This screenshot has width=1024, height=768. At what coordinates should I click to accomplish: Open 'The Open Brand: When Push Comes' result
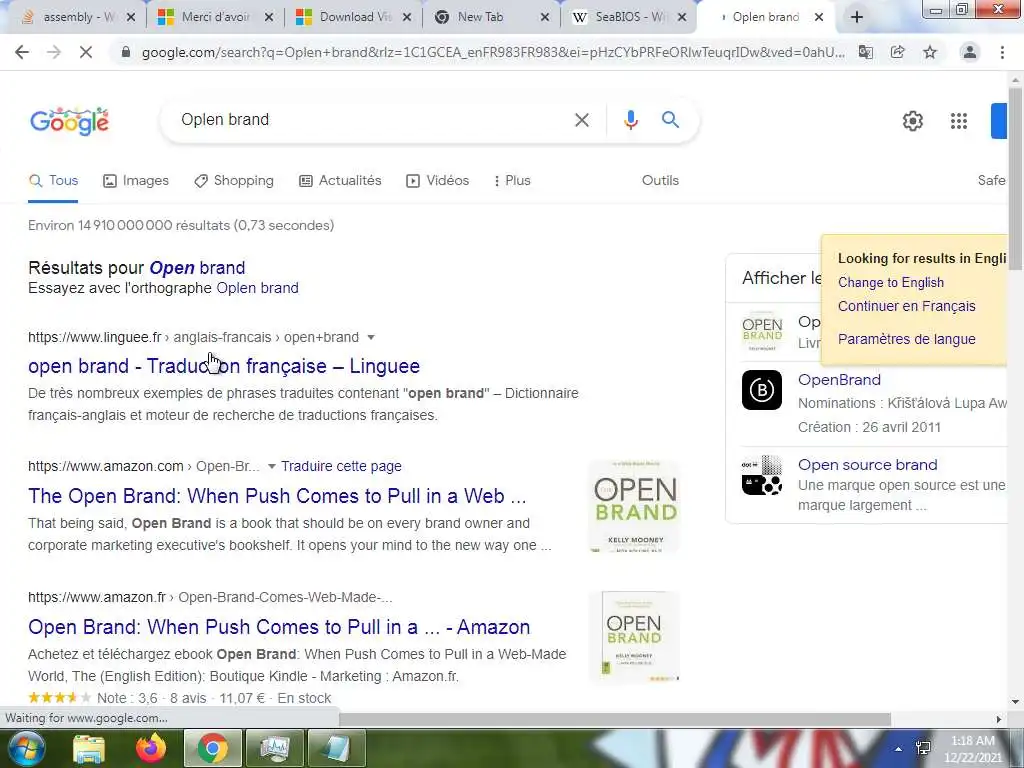click(x=277, y=496)
